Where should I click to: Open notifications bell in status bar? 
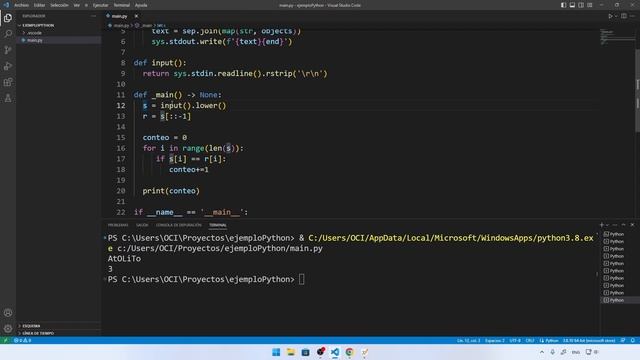point(633,340)
